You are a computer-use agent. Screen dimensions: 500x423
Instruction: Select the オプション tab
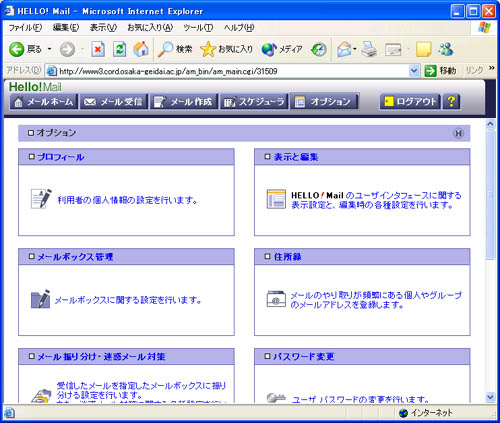click(x=324, y=102)
